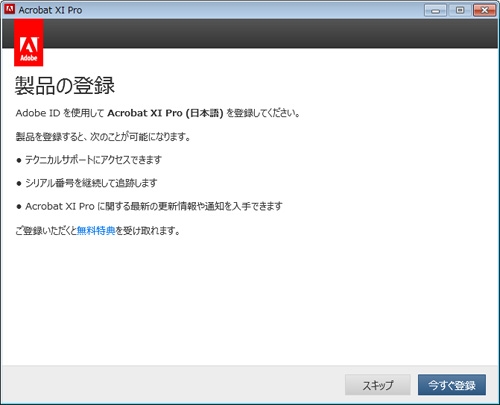Click the Adobe ID を使用して sentence
Screen dimensions: 500x405
158,113
